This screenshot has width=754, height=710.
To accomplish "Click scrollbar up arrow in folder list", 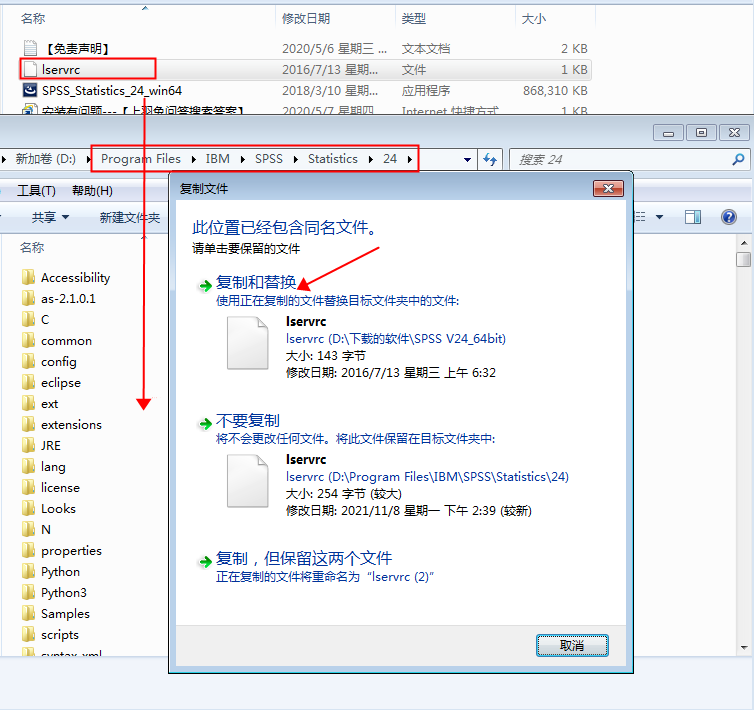I will point(744,243).
